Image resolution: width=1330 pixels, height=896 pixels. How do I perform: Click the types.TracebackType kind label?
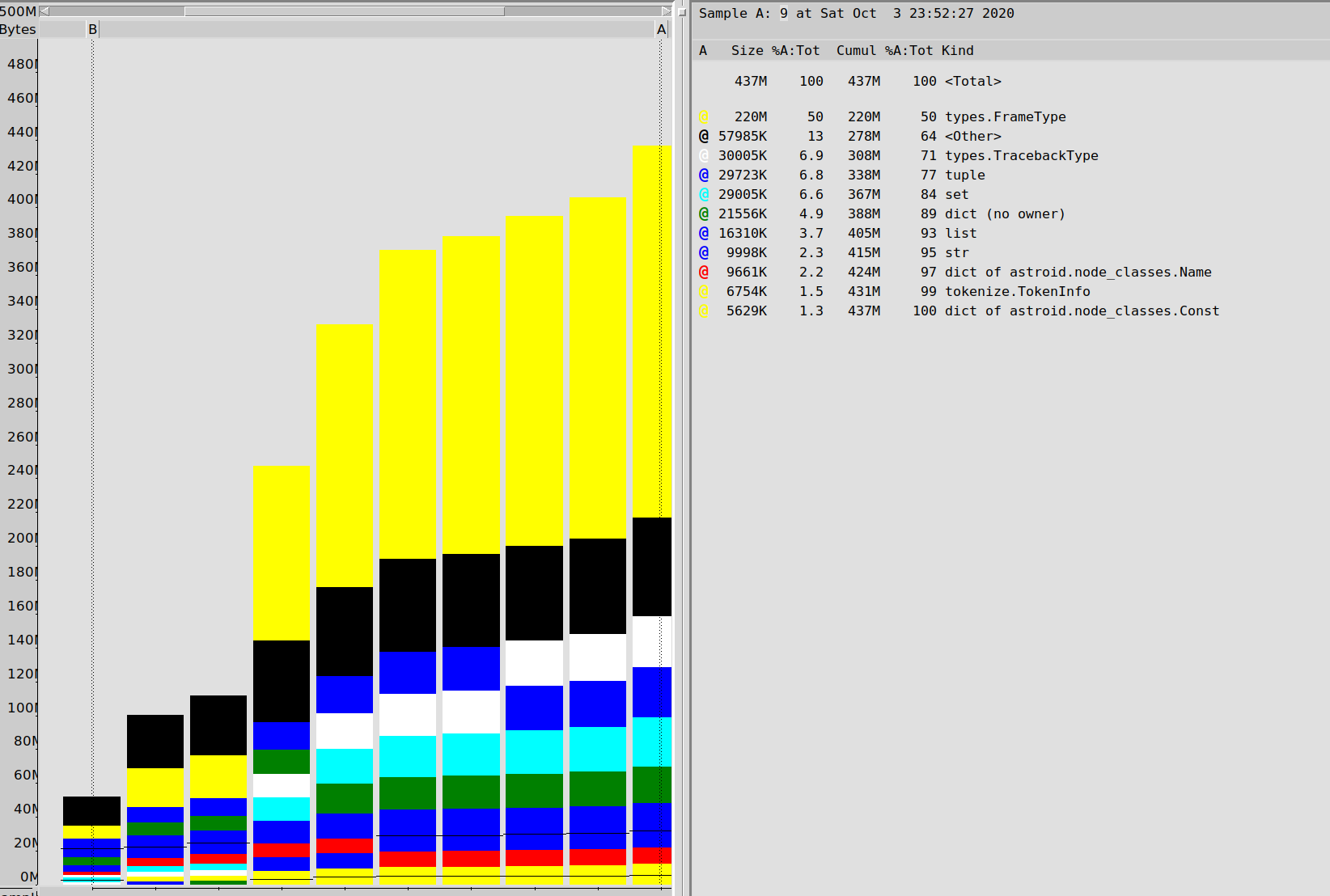(x=1022, y=156)
